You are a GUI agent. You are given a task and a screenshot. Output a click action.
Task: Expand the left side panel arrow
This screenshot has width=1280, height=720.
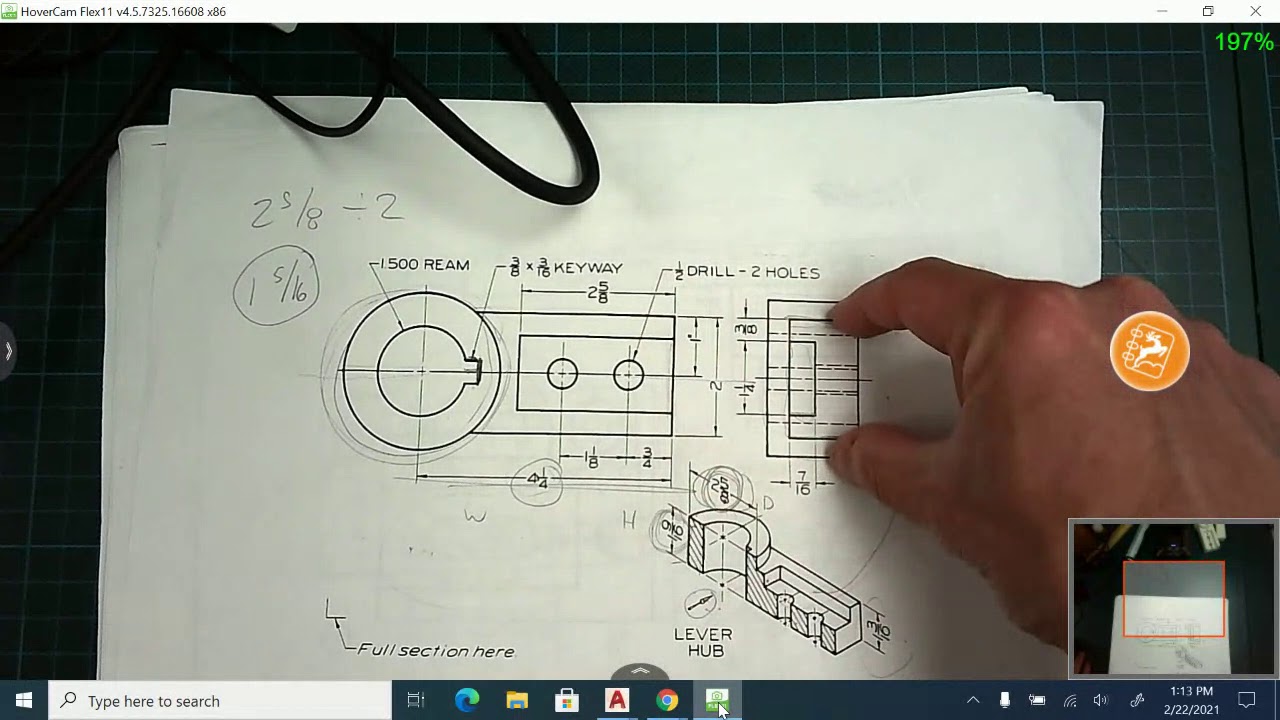pos(7,351)
